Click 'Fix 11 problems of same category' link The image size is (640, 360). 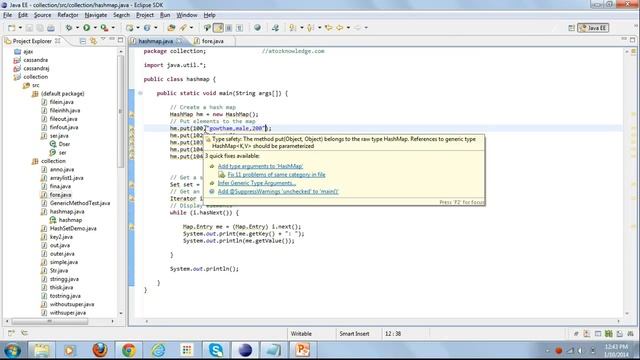tap(276, 175)
